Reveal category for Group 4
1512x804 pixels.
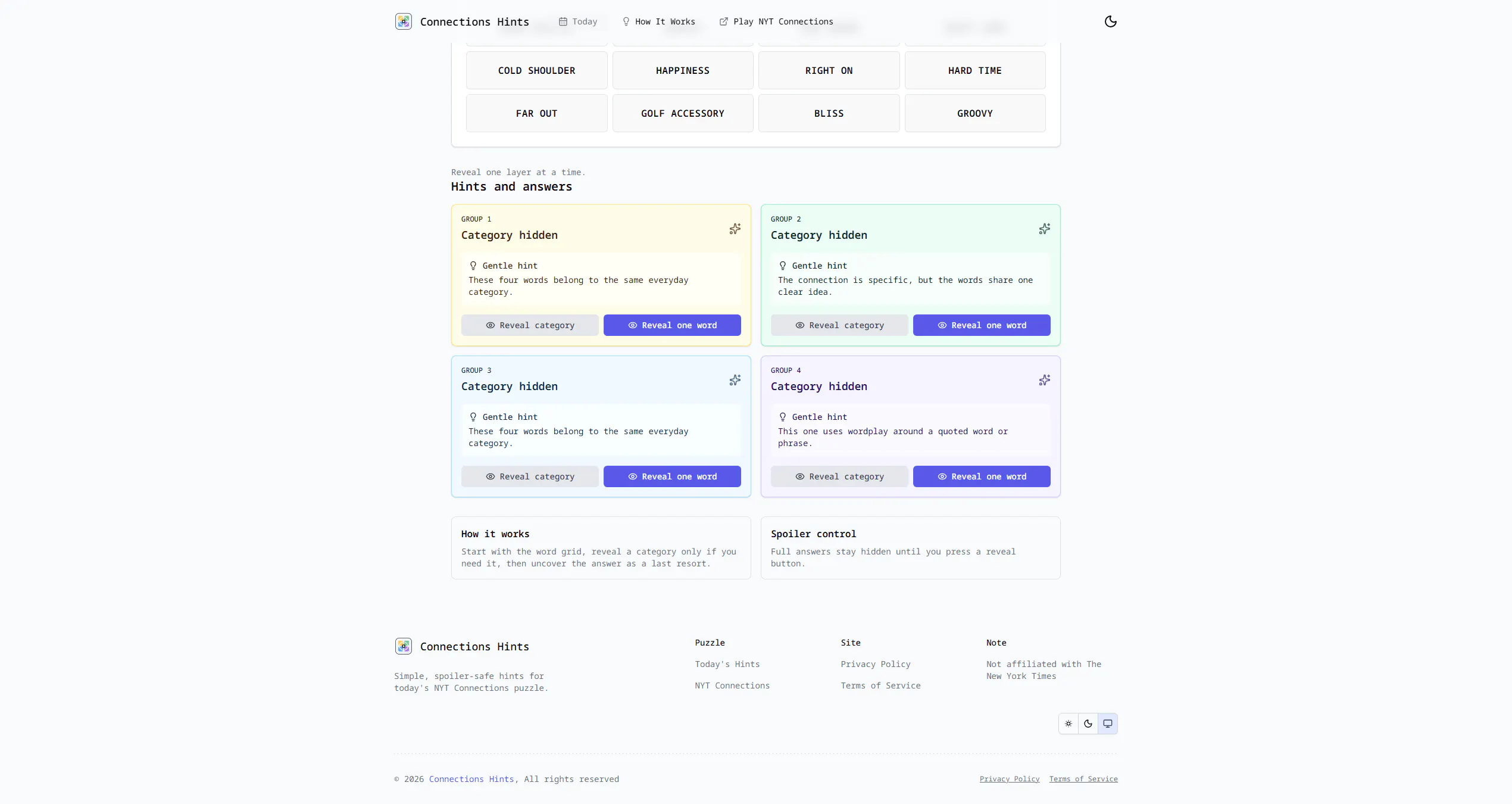pyautogui.click(x=839, y=476)
